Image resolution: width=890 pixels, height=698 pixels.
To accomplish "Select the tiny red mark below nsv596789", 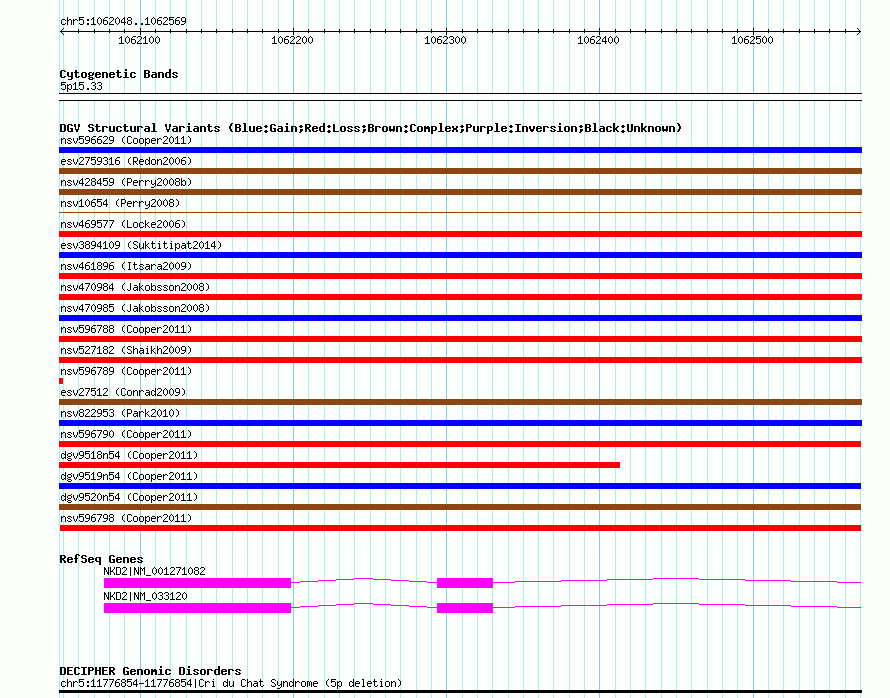I will pos(61,381).
